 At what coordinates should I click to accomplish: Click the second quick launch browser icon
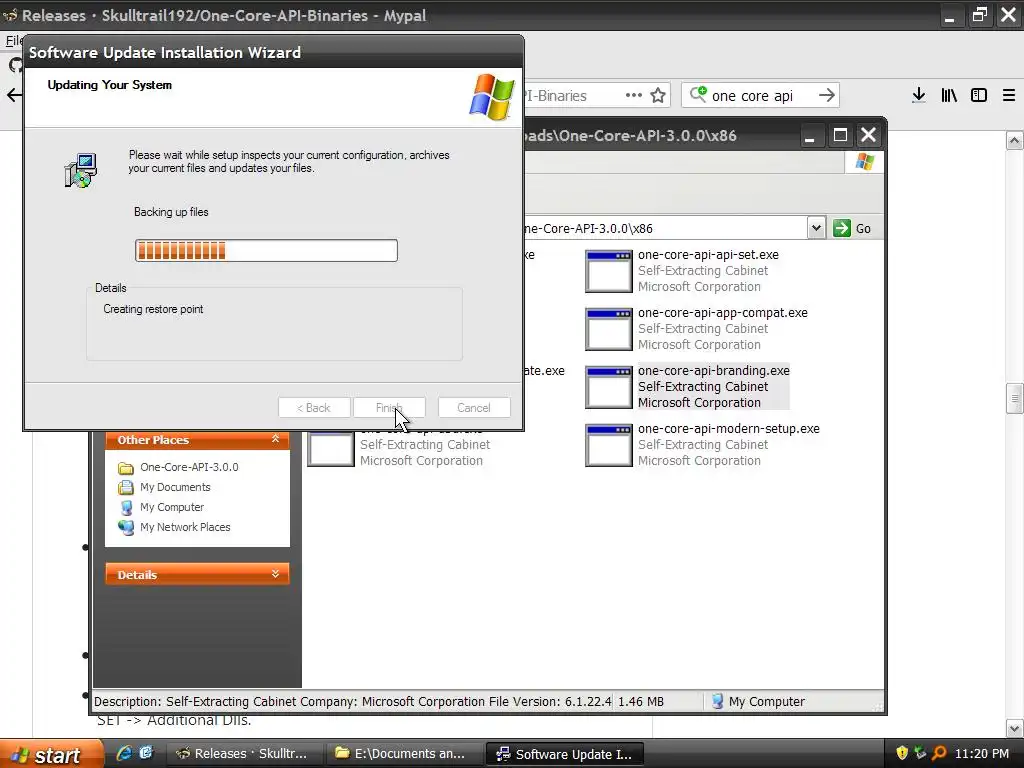tap(146, 753)
